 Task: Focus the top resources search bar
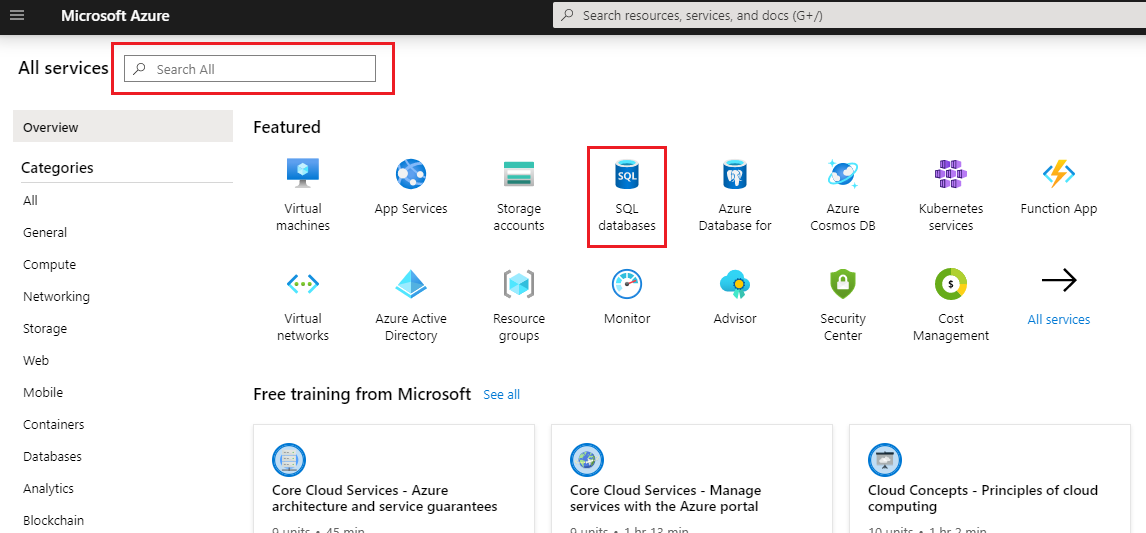pos(849,15)
